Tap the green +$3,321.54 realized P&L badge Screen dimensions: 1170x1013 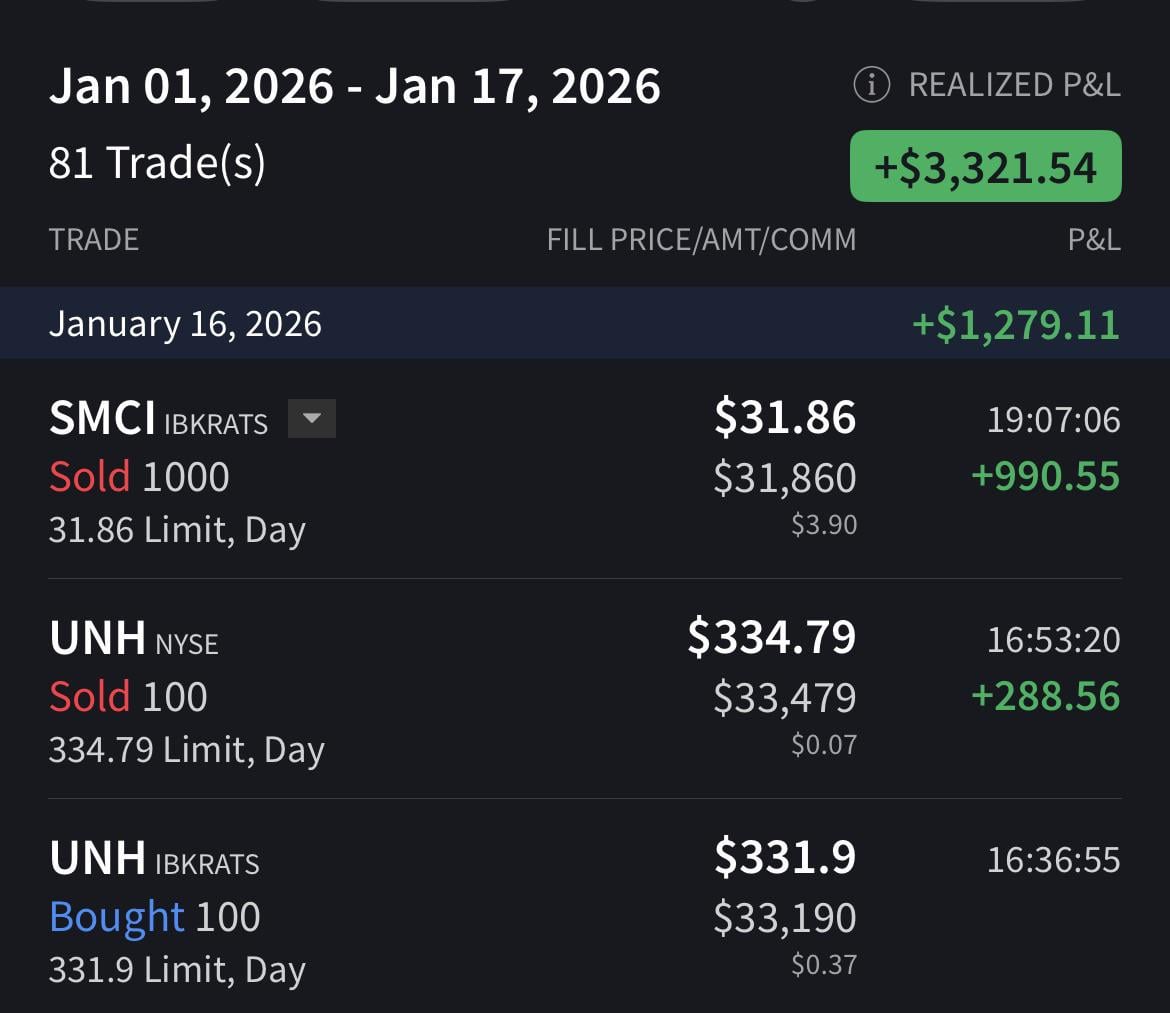pos(985,166)
